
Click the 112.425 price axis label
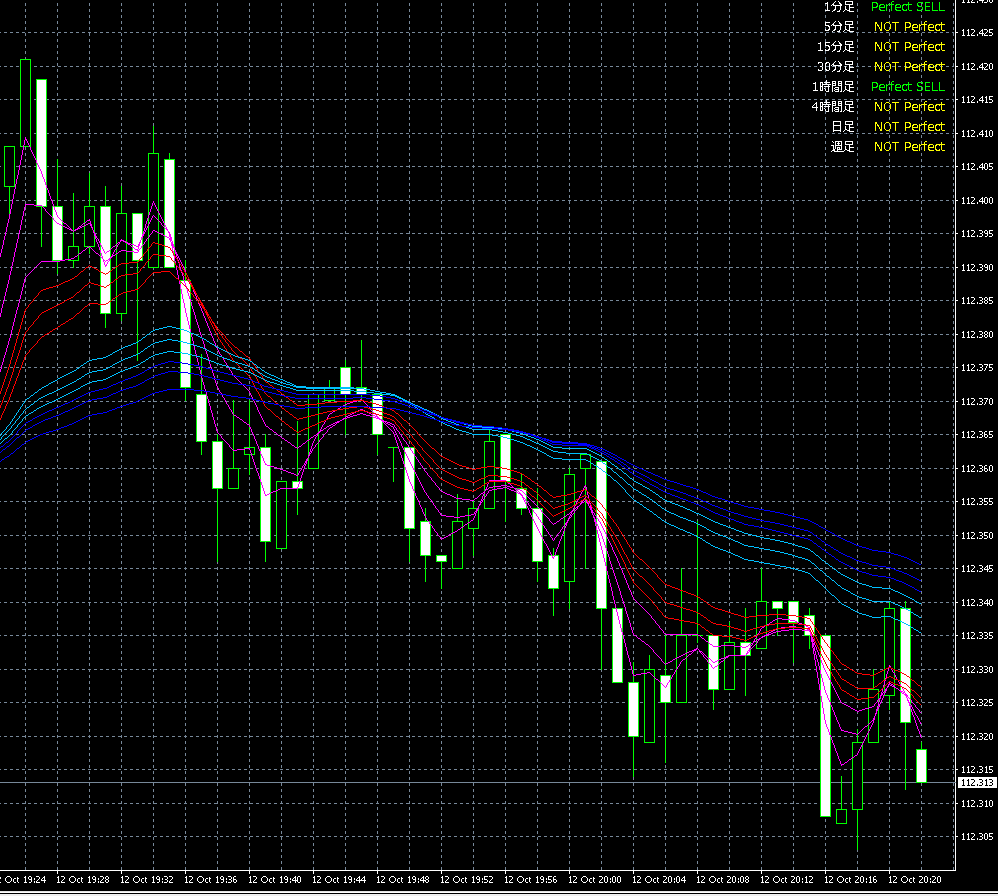click(976, 33)
